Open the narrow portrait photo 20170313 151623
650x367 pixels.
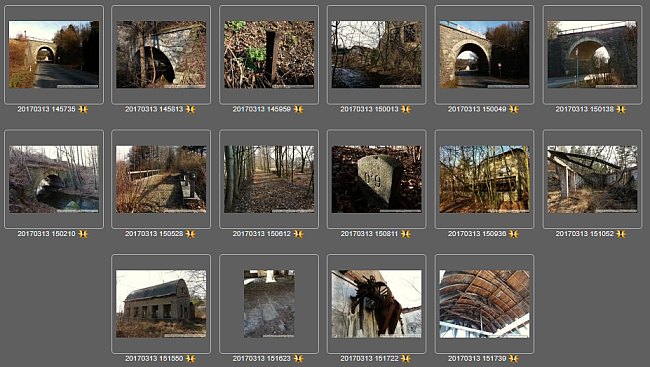pos(269,304)
